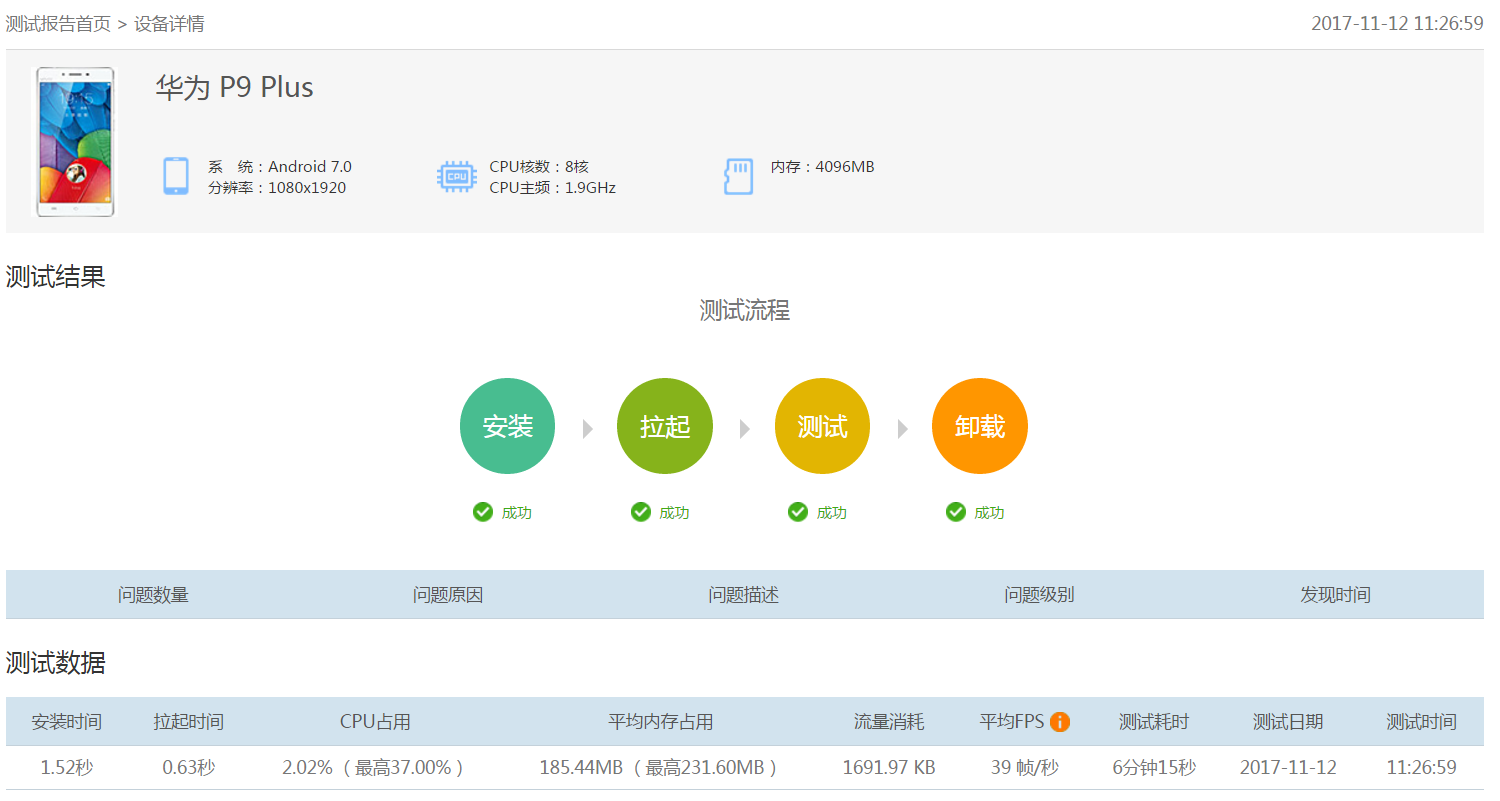Screen dimensions: 1500x801
Task: Click the 设备详情 breadcrumb text
Action: 170,23
